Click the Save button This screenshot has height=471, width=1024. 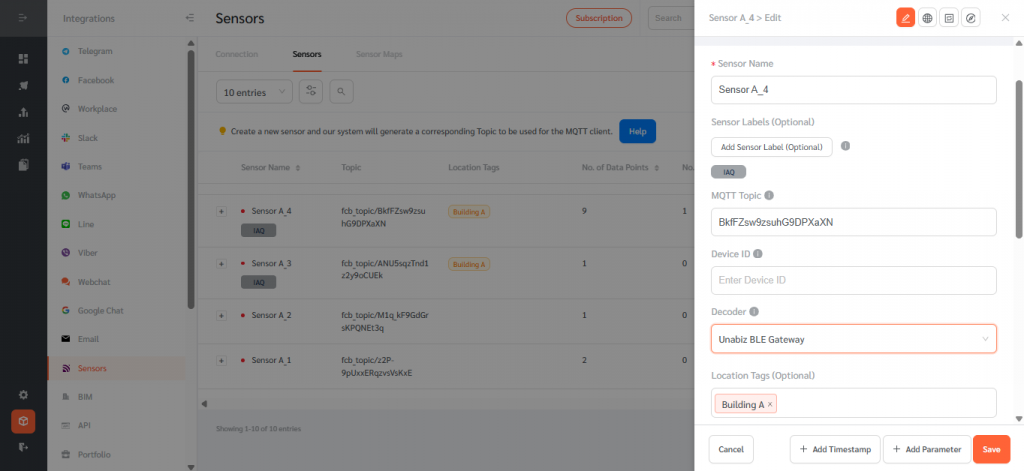(x=991, y=450)
